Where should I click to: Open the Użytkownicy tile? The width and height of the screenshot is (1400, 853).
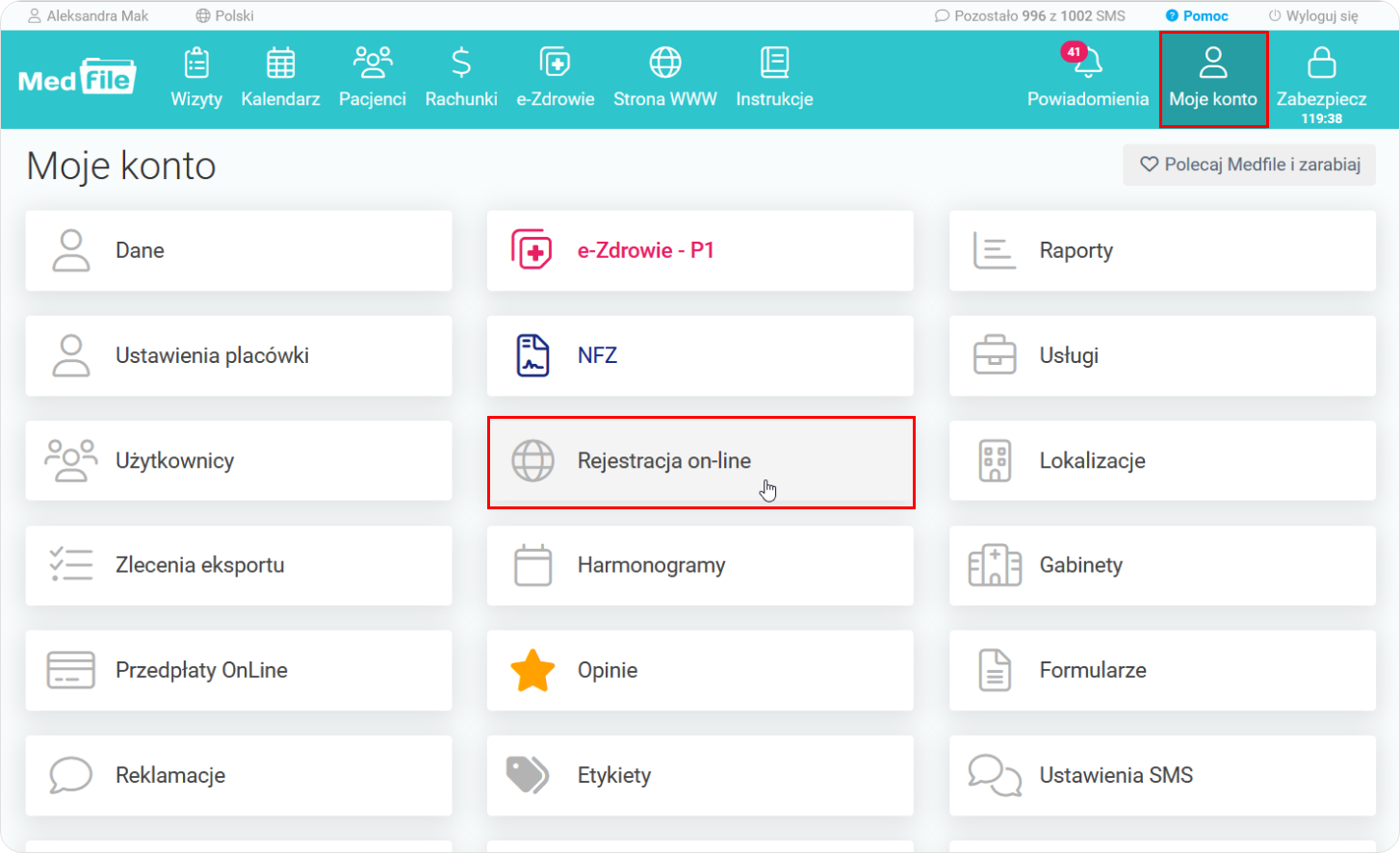pos(239,460)
